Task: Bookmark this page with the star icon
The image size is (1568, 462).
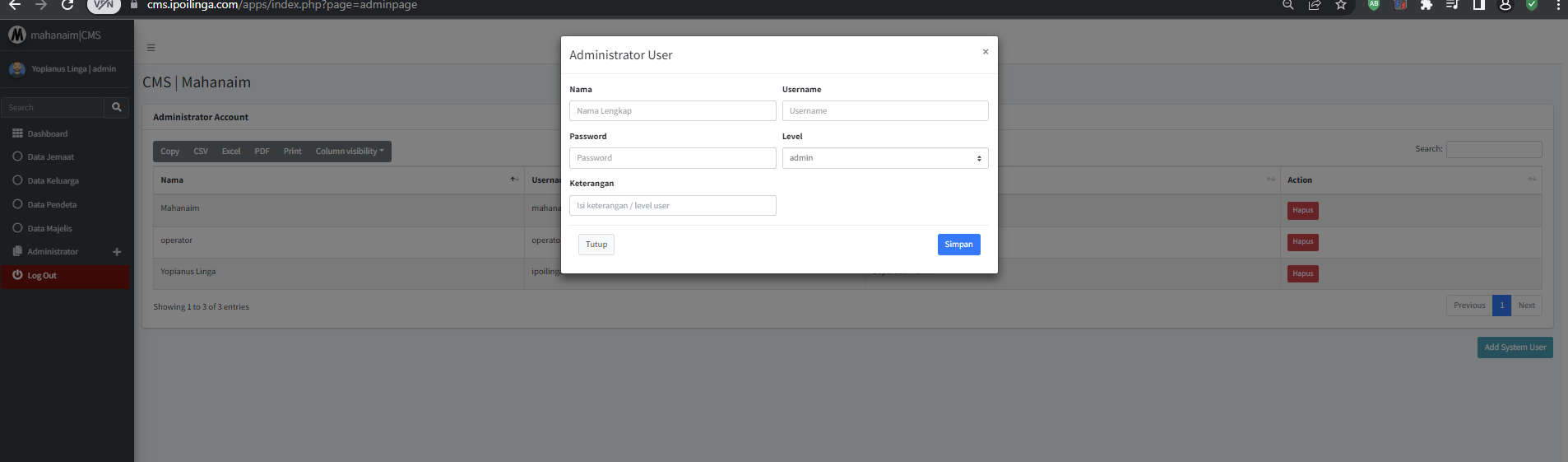Action: (1341, 5)
